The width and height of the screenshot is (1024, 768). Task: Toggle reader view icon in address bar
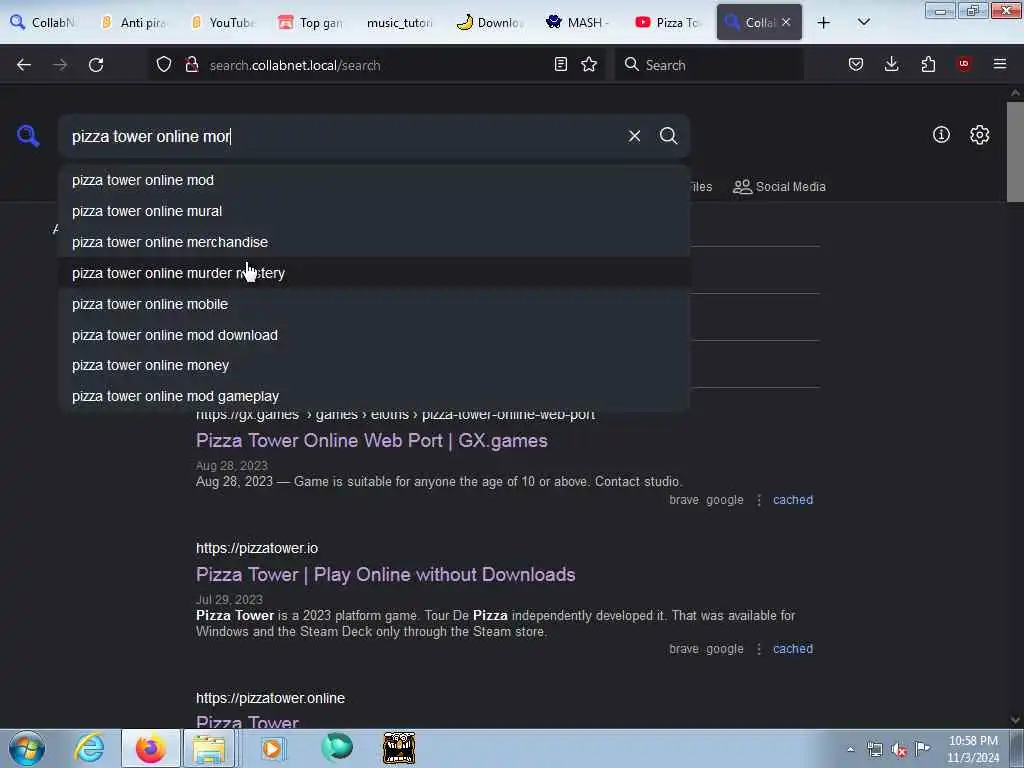pyautogui.click(x=560, y=64)
